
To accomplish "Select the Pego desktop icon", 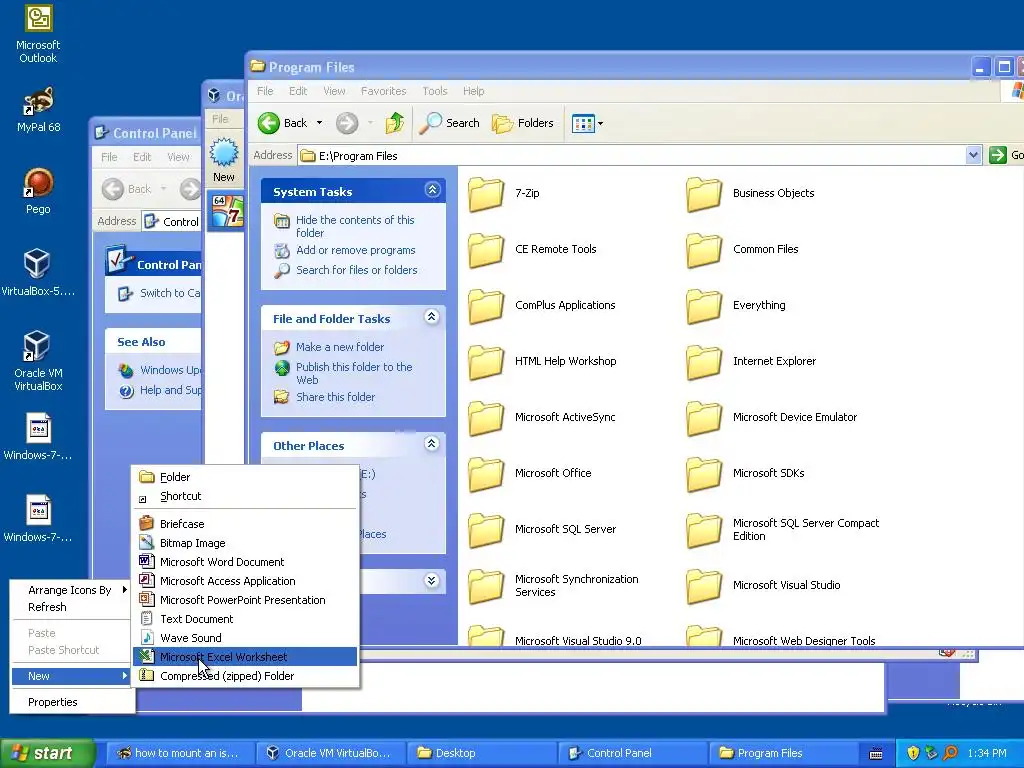I will [x=38, y=191].
